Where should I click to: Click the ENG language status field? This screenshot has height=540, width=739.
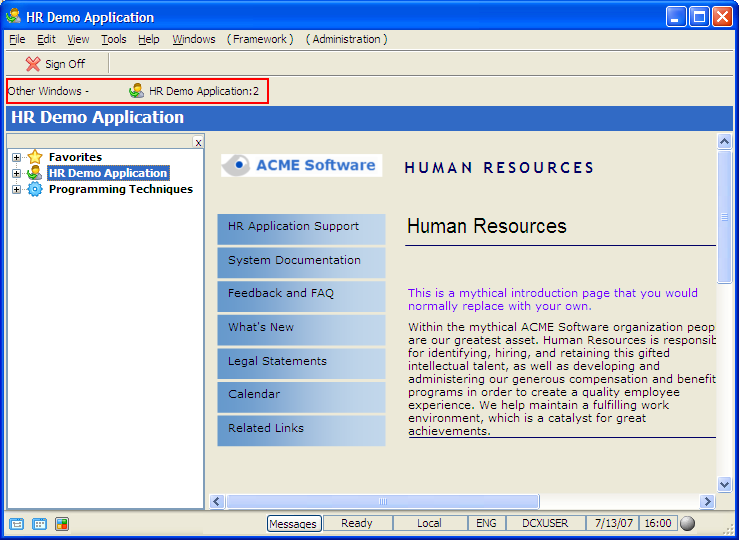(x=486, y=523)
